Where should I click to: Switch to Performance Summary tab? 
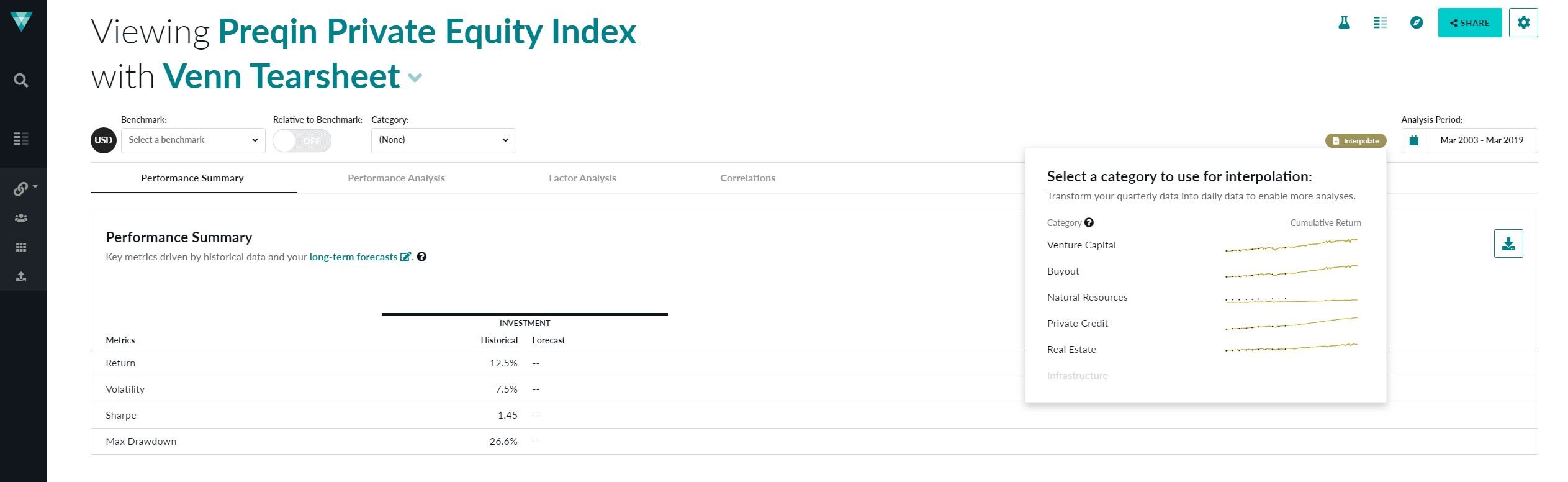coord(192,178)
